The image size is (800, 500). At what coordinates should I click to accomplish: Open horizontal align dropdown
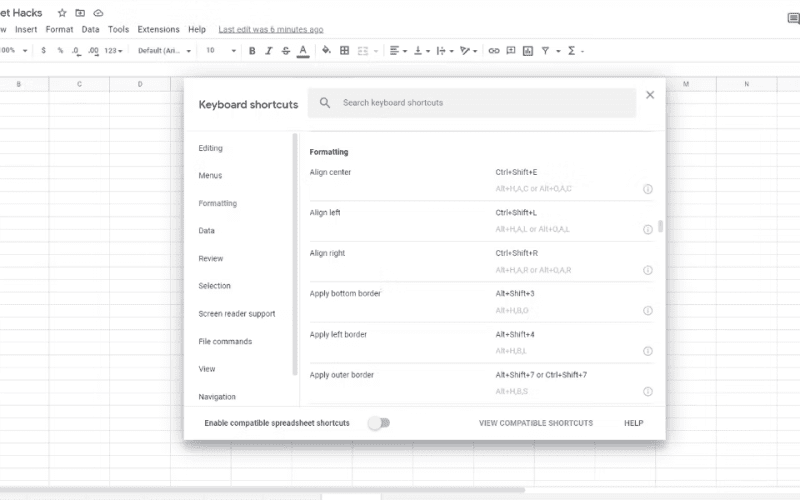pos(398,51)
